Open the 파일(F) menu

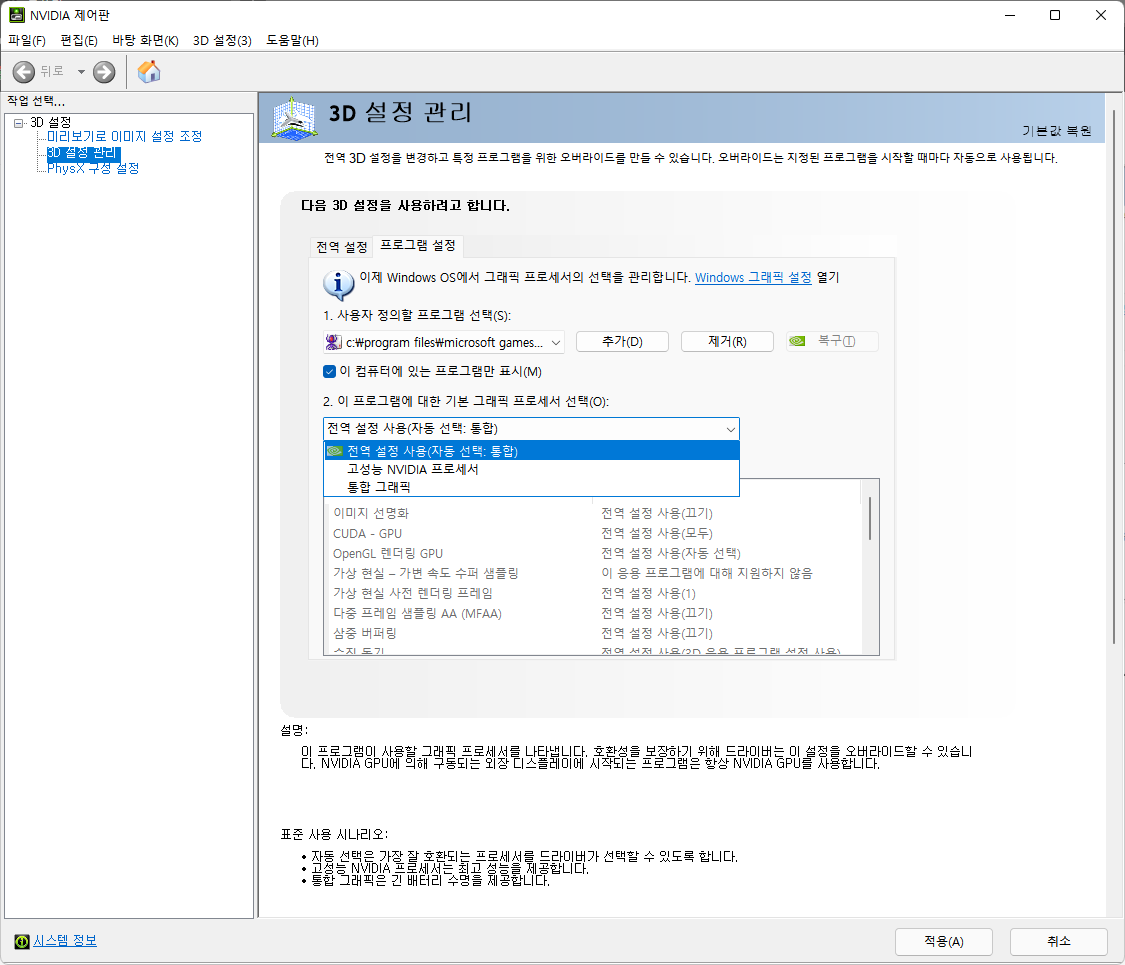[27, 41]
